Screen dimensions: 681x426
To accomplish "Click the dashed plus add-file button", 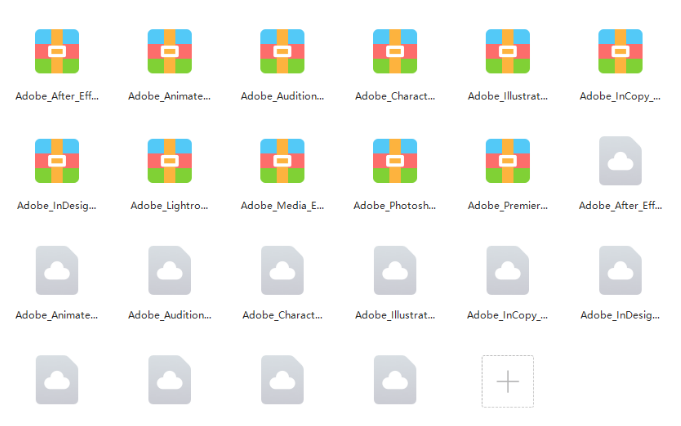I will point(508,381).
